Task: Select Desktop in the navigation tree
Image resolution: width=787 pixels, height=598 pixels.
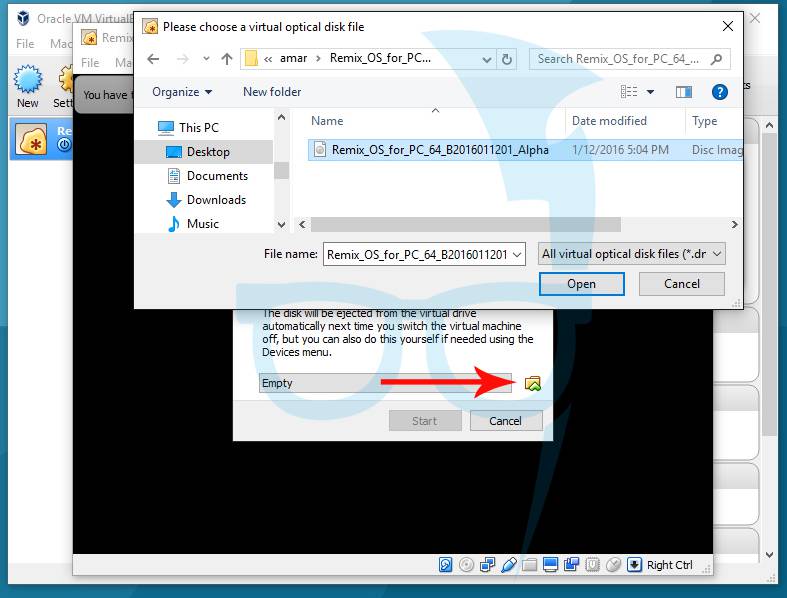Action: tap(203, 152)
